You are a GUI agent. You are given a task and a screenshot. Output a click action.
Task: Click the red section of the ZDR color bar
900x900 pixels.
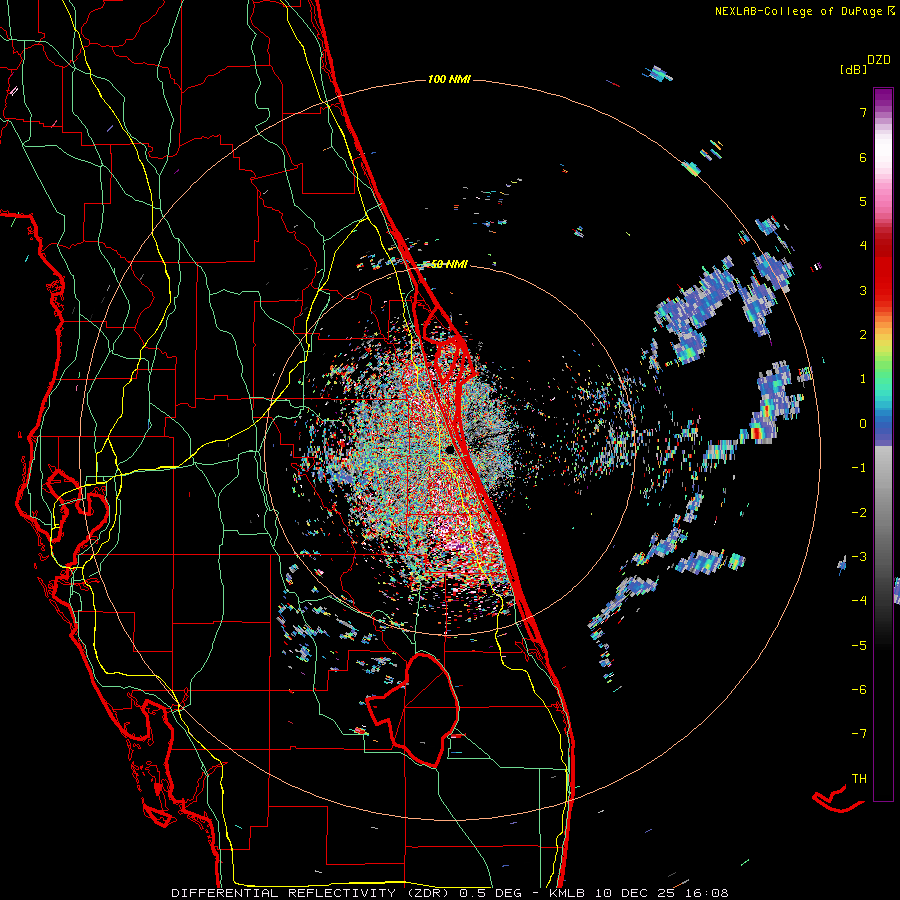coord(883,270)
